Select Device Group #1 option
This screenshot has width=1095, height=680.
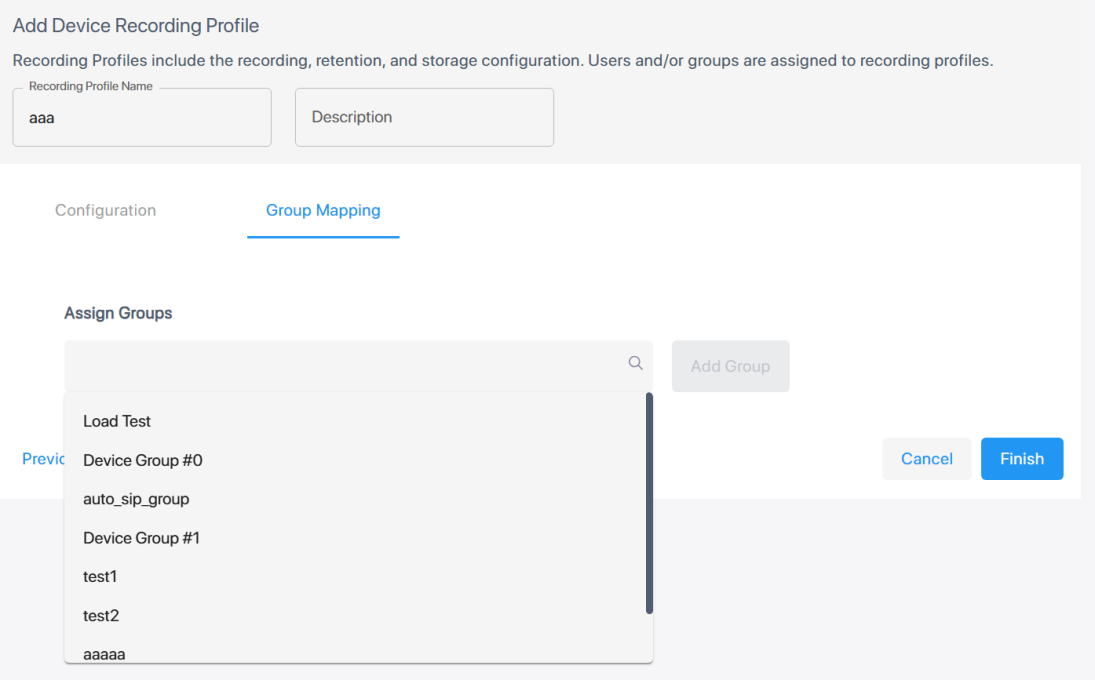[142, 538]
